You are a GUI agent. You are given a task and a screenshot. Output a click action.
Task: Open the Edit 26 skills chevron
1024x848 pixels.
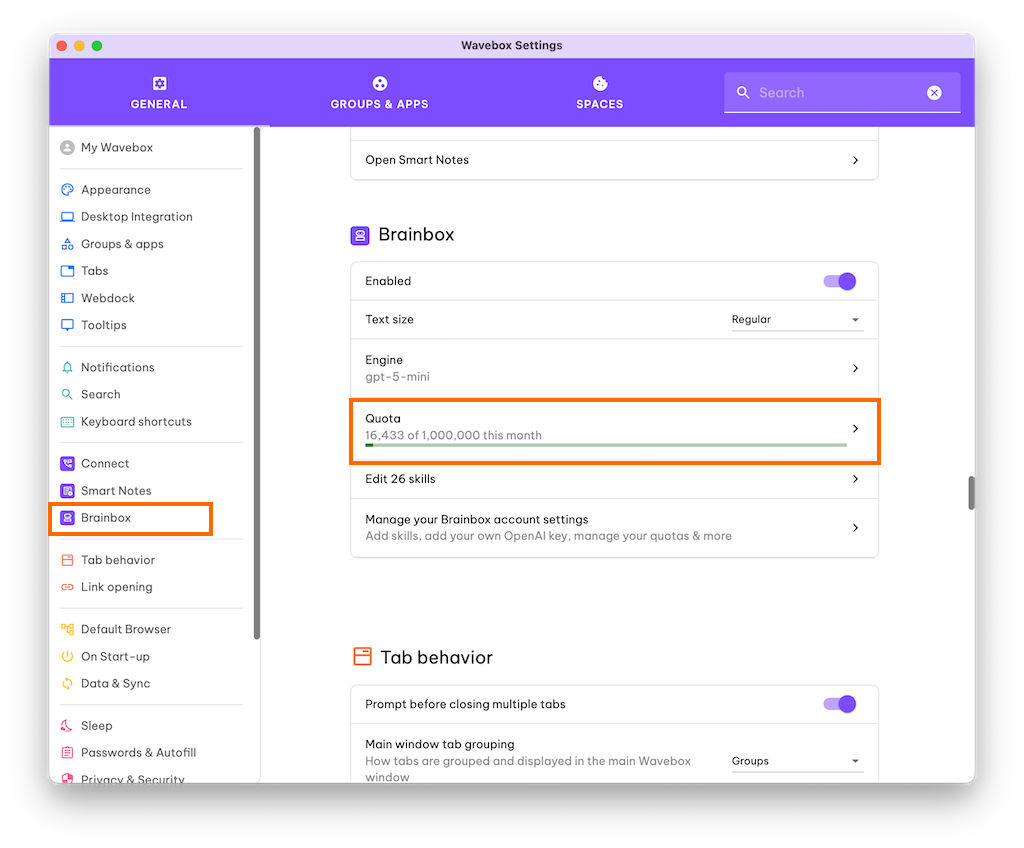(856, 479)
